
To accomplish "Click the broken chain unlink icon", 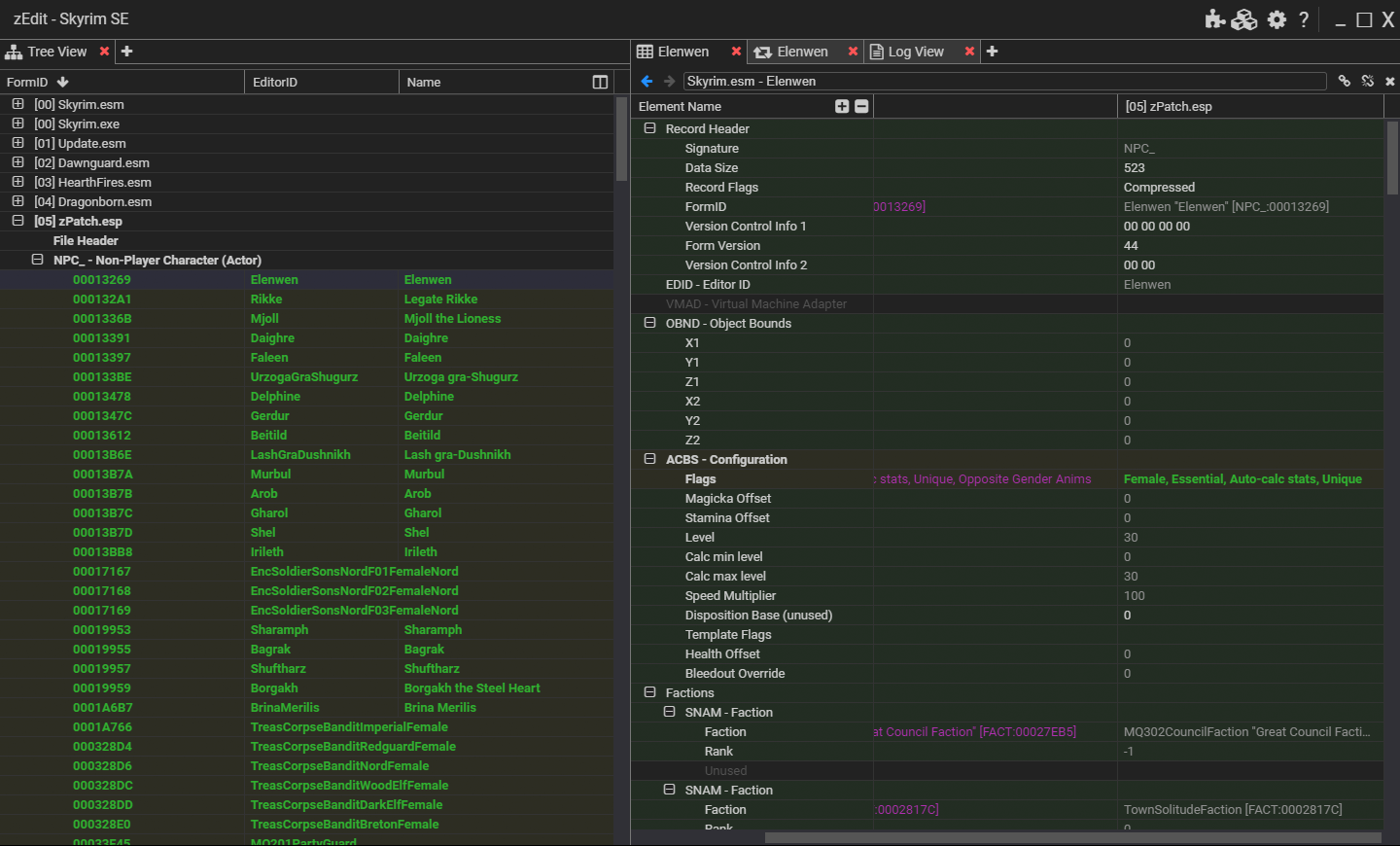I will tap(1368, 82).
